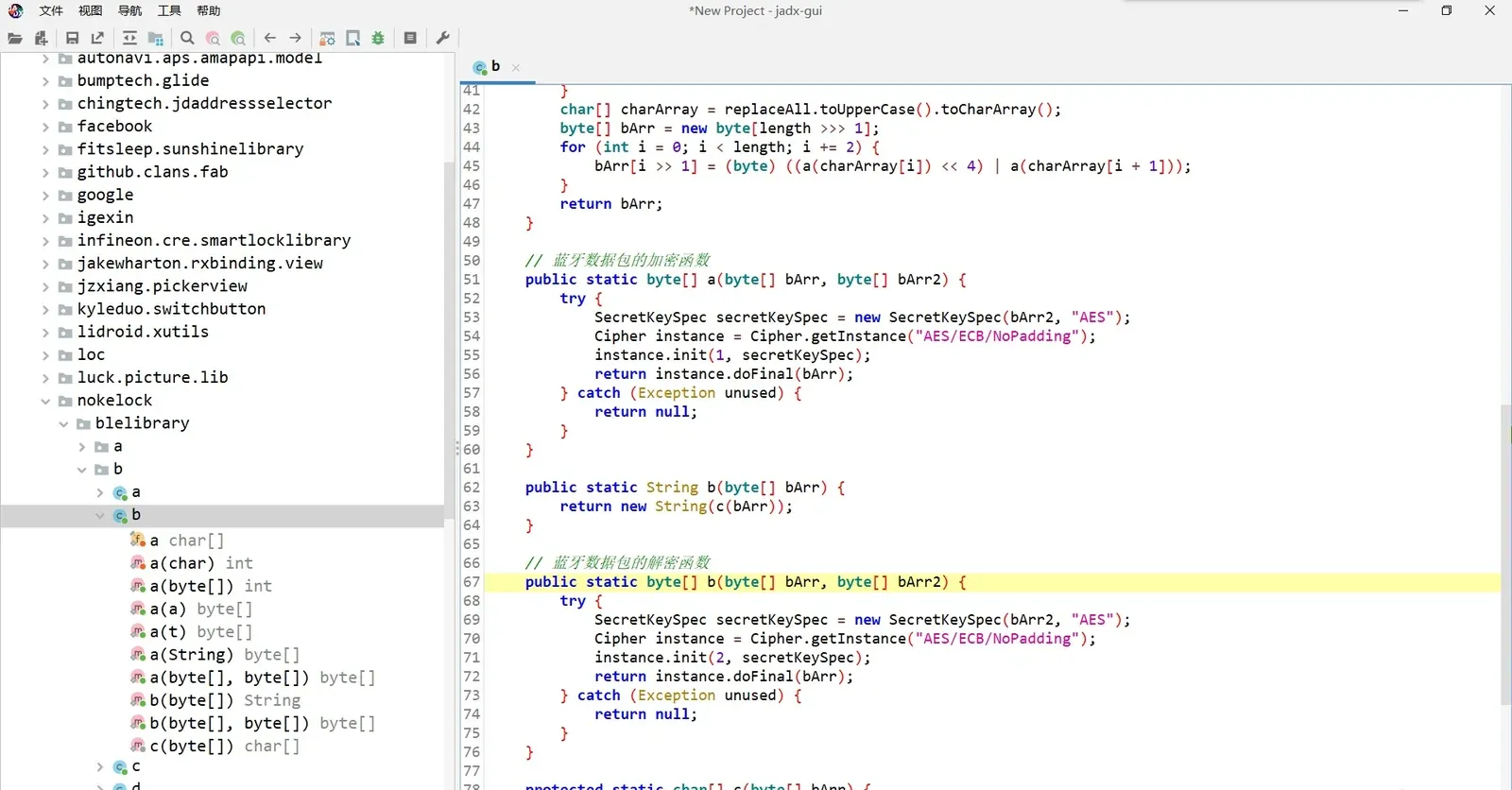The width and height of the screenshot is (1512, 790).
Task: Open preferences with the wrench icon
Action: (x=442, y=39)
